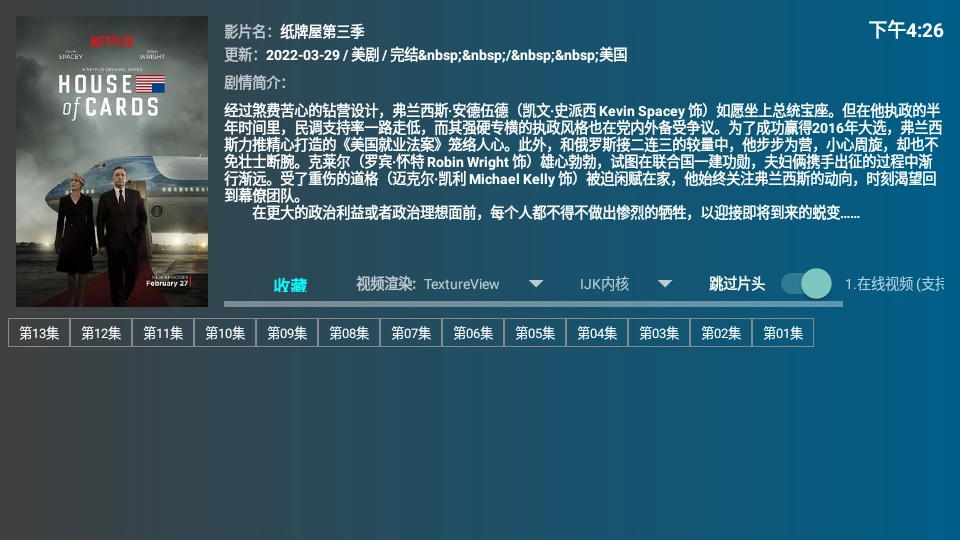Expand the IJK内核 player kernel dropdown
960x540 pixels.
click(x=605, y=284)
